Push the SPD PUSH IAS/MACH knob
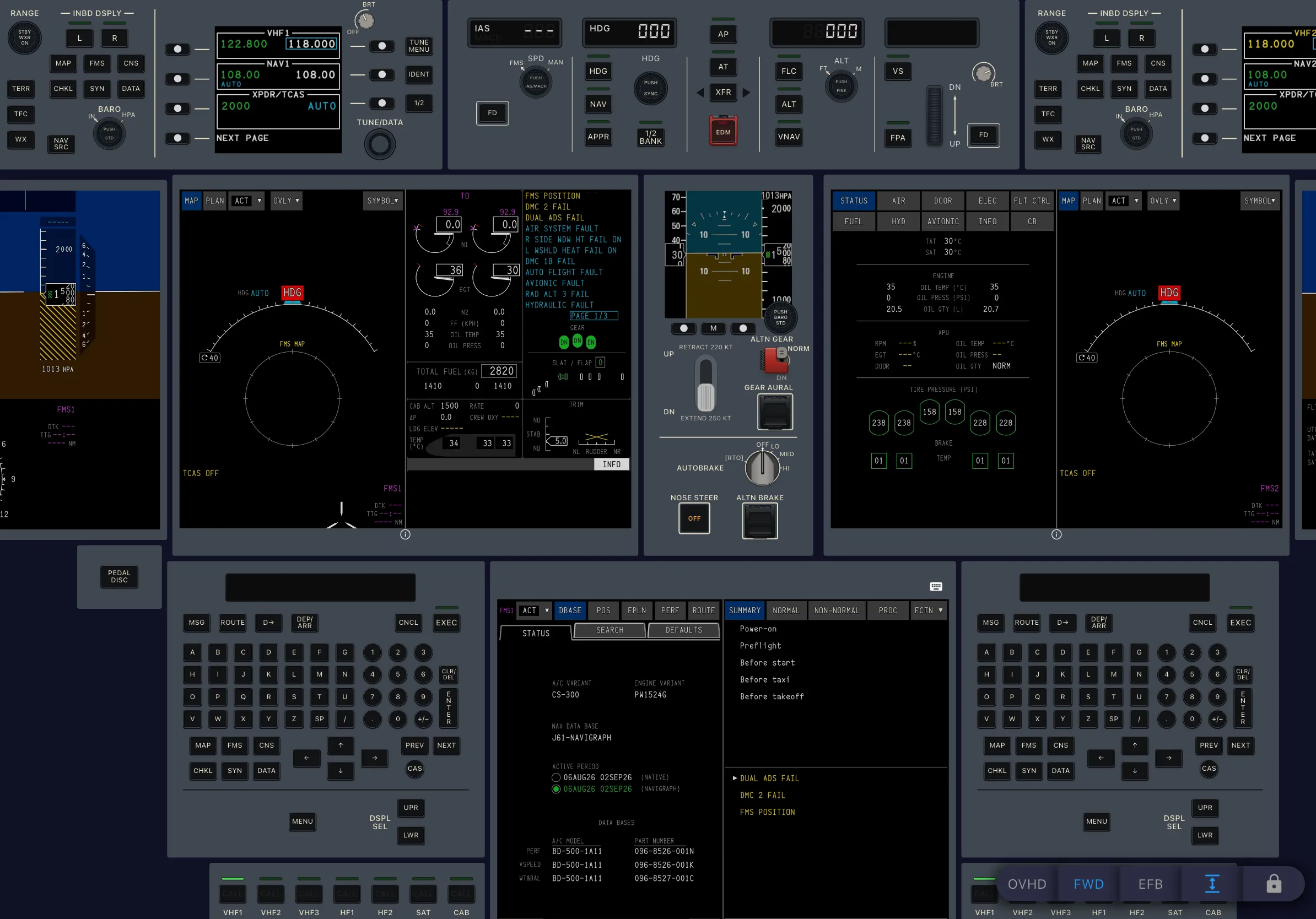1316x919 pixels. click(x=535, y=82)
